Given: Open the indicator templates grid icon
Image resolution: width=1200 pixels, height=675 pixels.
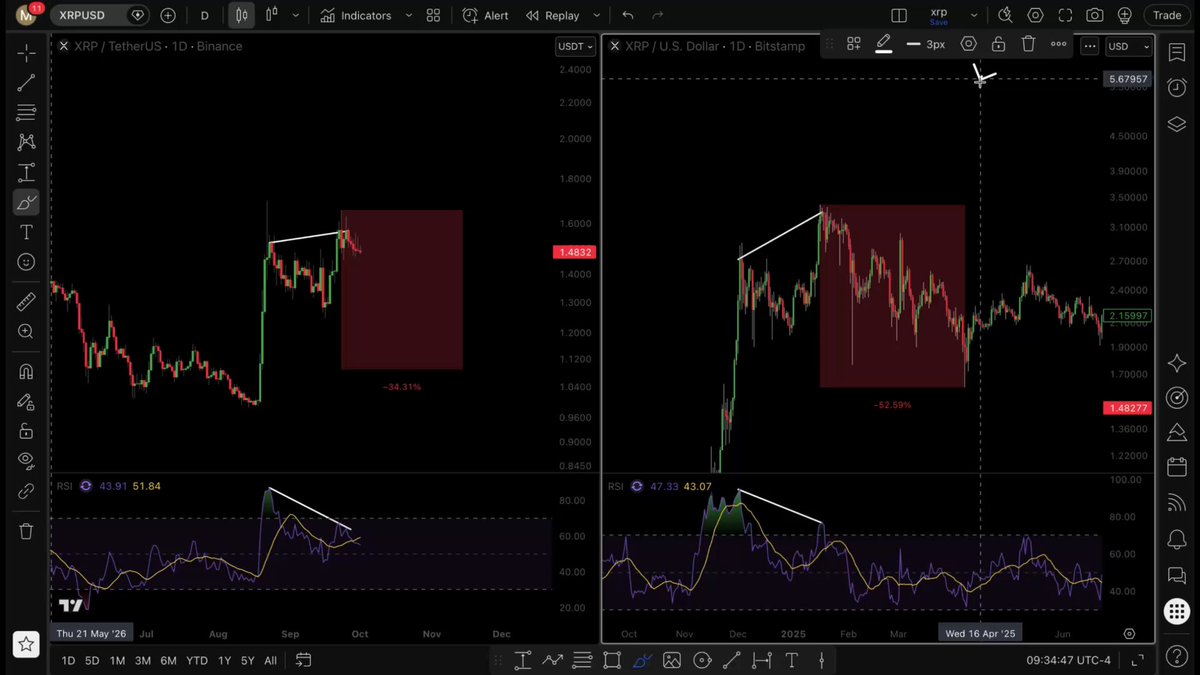Looking at the screenshot, I should point(433,16).
